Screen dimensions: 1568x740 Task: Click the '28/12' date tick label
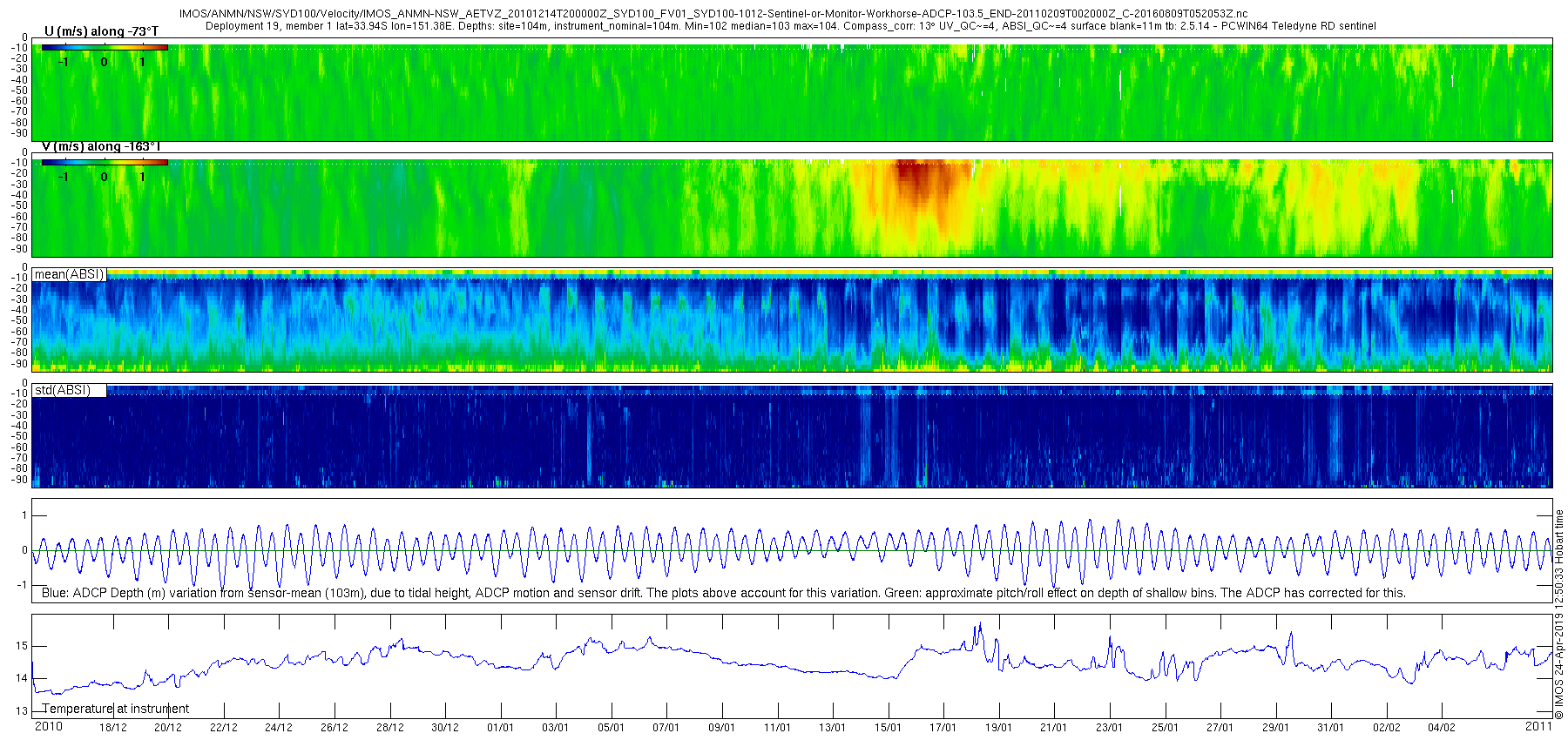[x=389, y=728]
